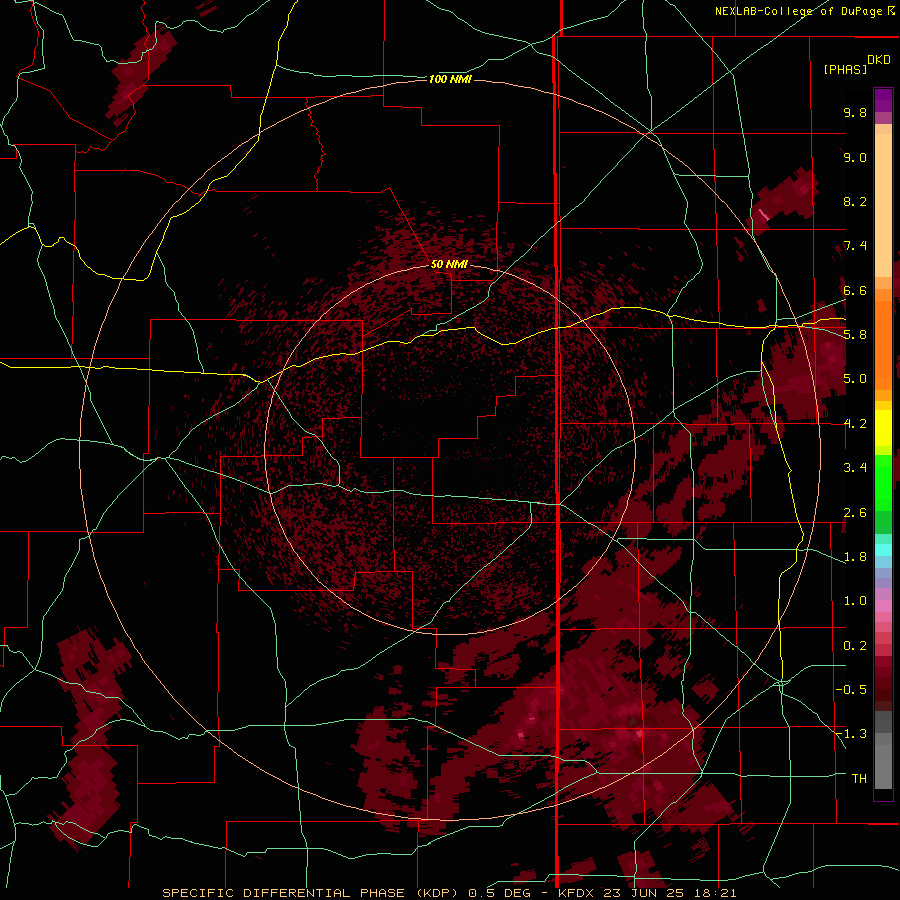Viewport: 900px width, 900px height.
Task: Select the -0.5 value on color scale
Action: 851,690
